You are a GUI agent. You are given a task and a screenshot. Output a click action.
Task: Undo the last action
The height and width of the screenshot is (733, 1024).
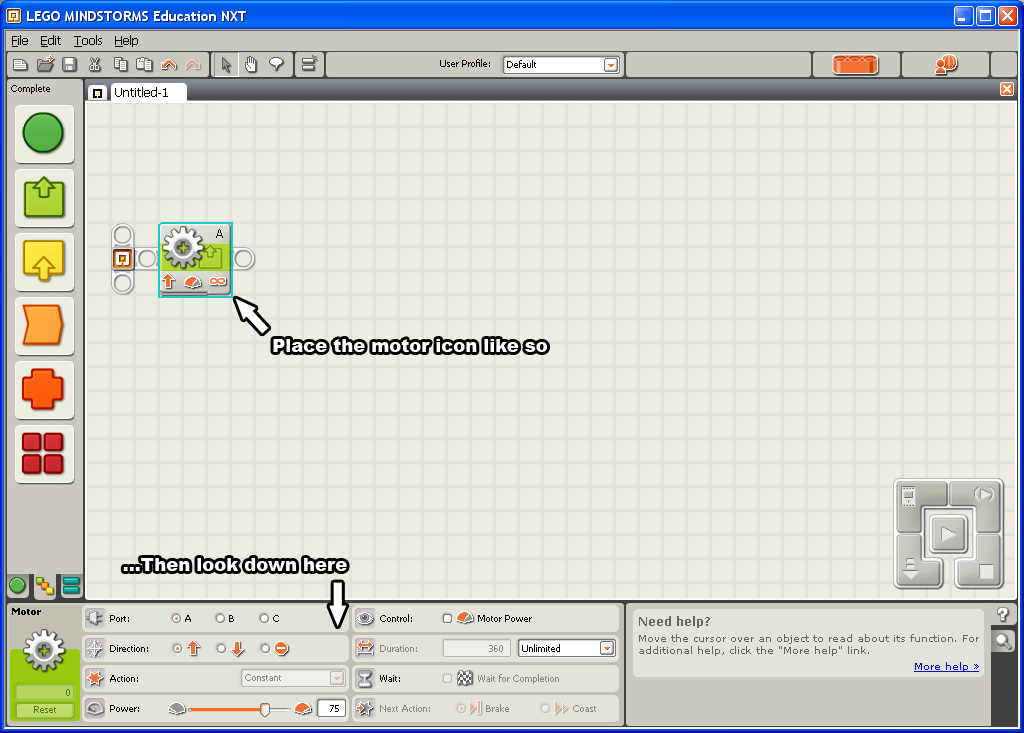click(x=169, y=64)
